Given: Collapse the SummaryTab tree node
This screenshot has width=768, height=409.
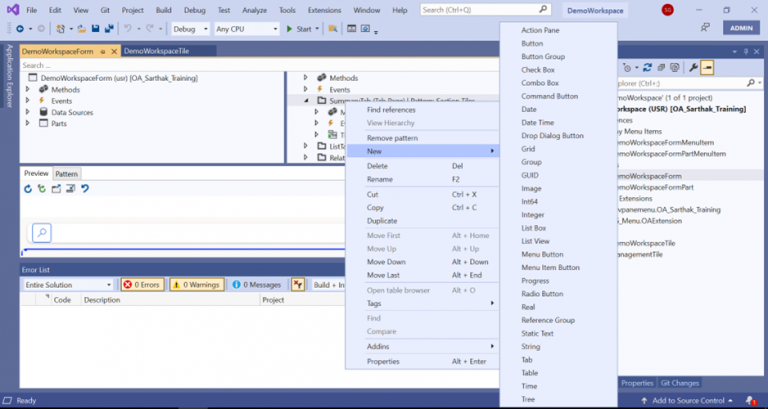Looking at the screenshot, I should click(307, 101).
